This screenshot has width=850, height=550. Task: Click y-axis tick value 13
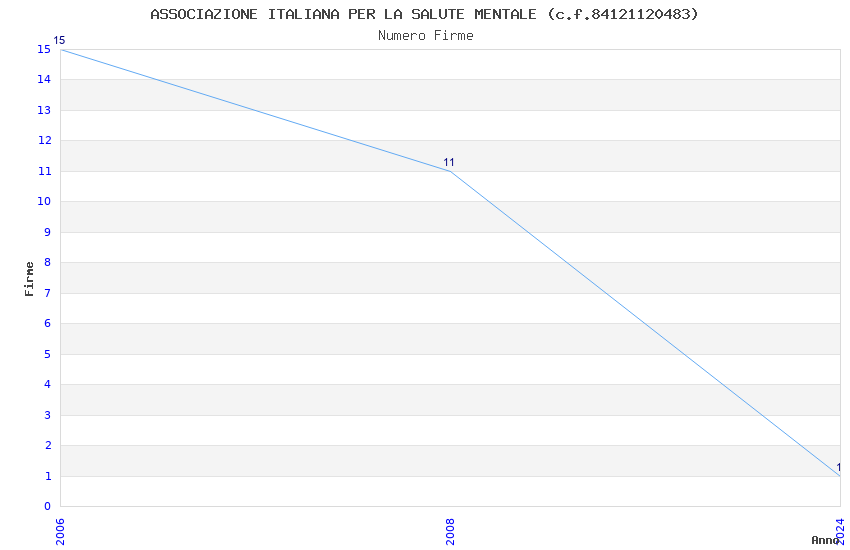click(x=44, y=111)
